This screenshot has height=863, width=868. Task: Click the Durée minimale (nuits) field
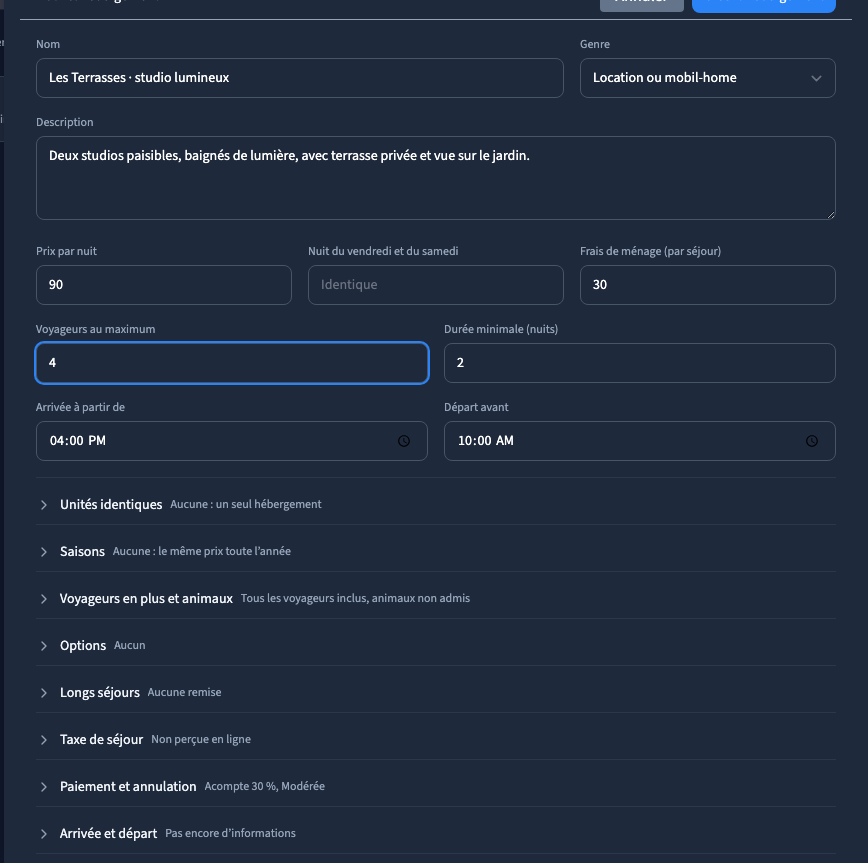coord(639,363)
